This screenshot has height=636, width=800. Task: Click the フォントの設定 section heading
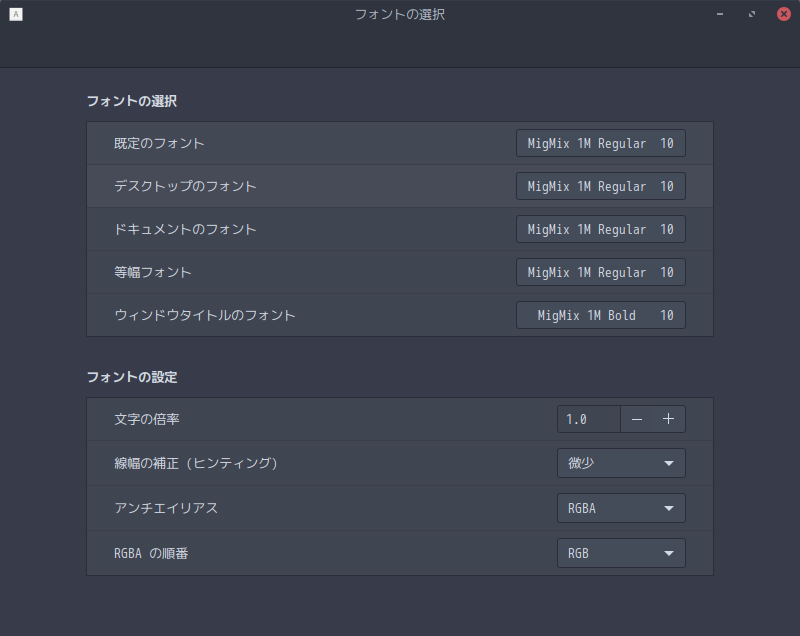(132, 378)
